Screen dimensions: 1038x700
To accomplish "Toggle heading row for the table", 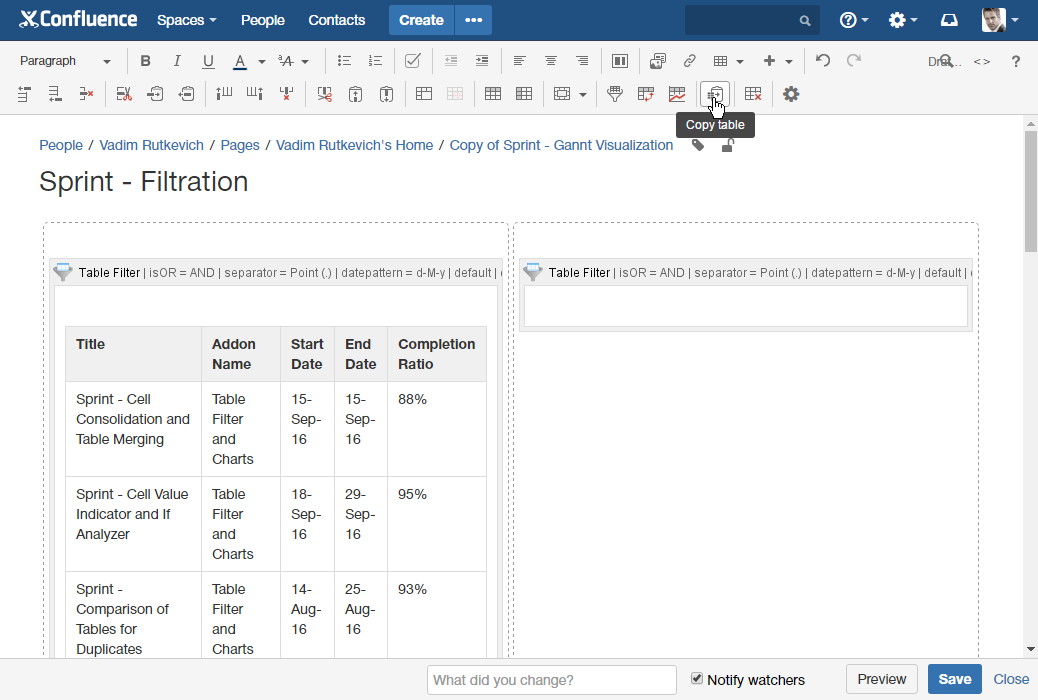I will [x=493, y=94].
